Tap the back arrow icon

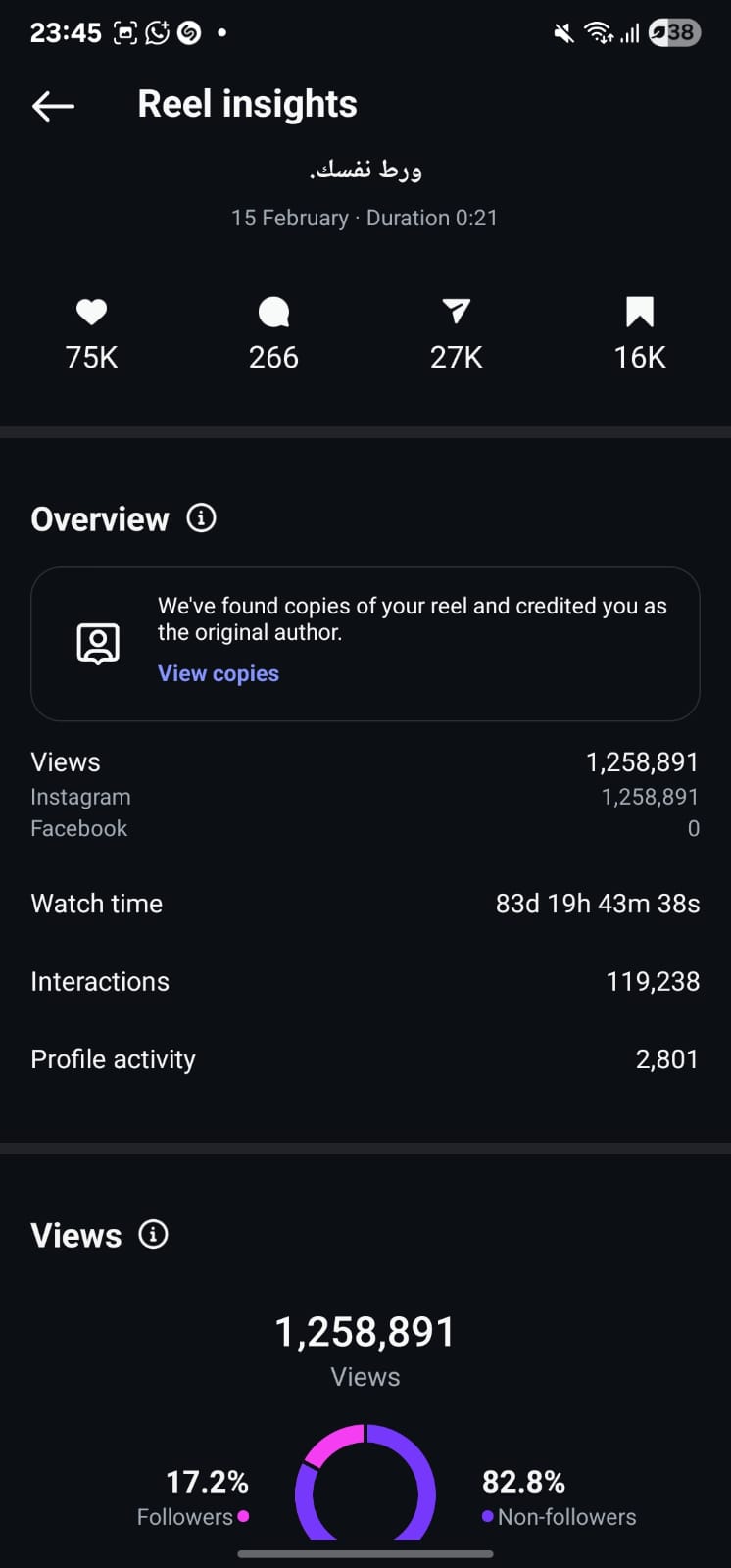(x=53, y=105)
